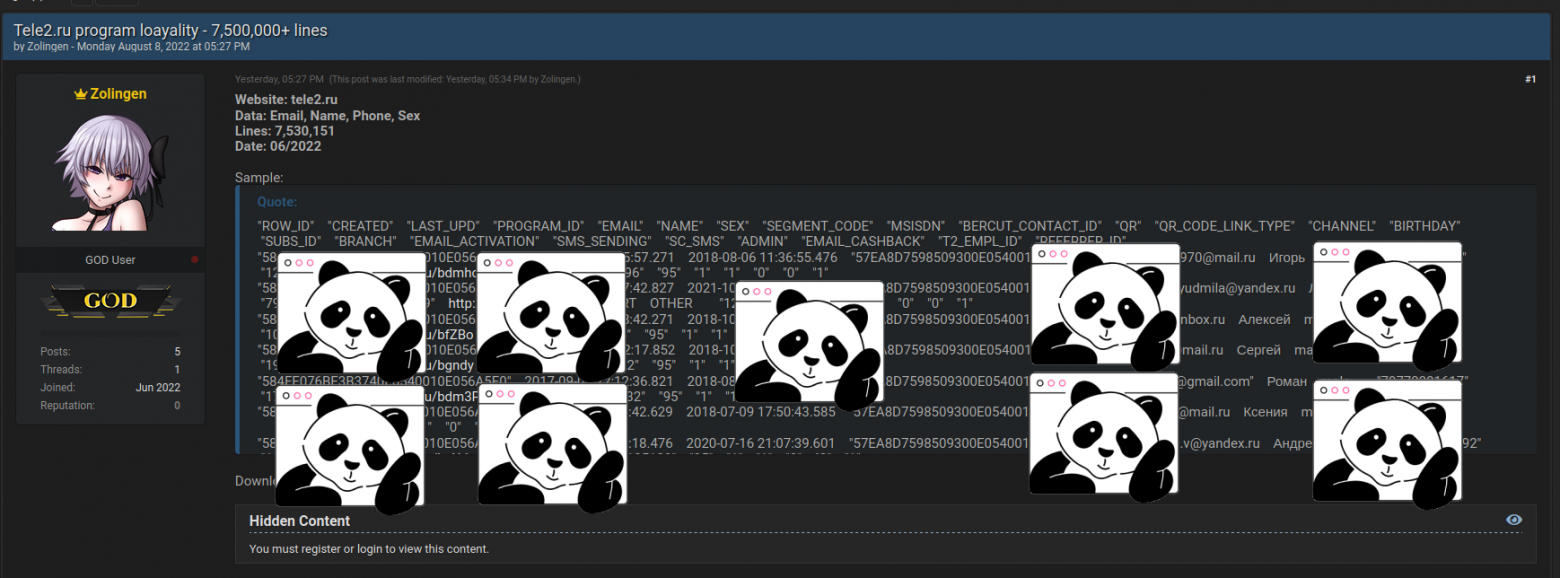1560x578 pixels.
Task: Click the Threads count value 1
Action: click(177, 370)
